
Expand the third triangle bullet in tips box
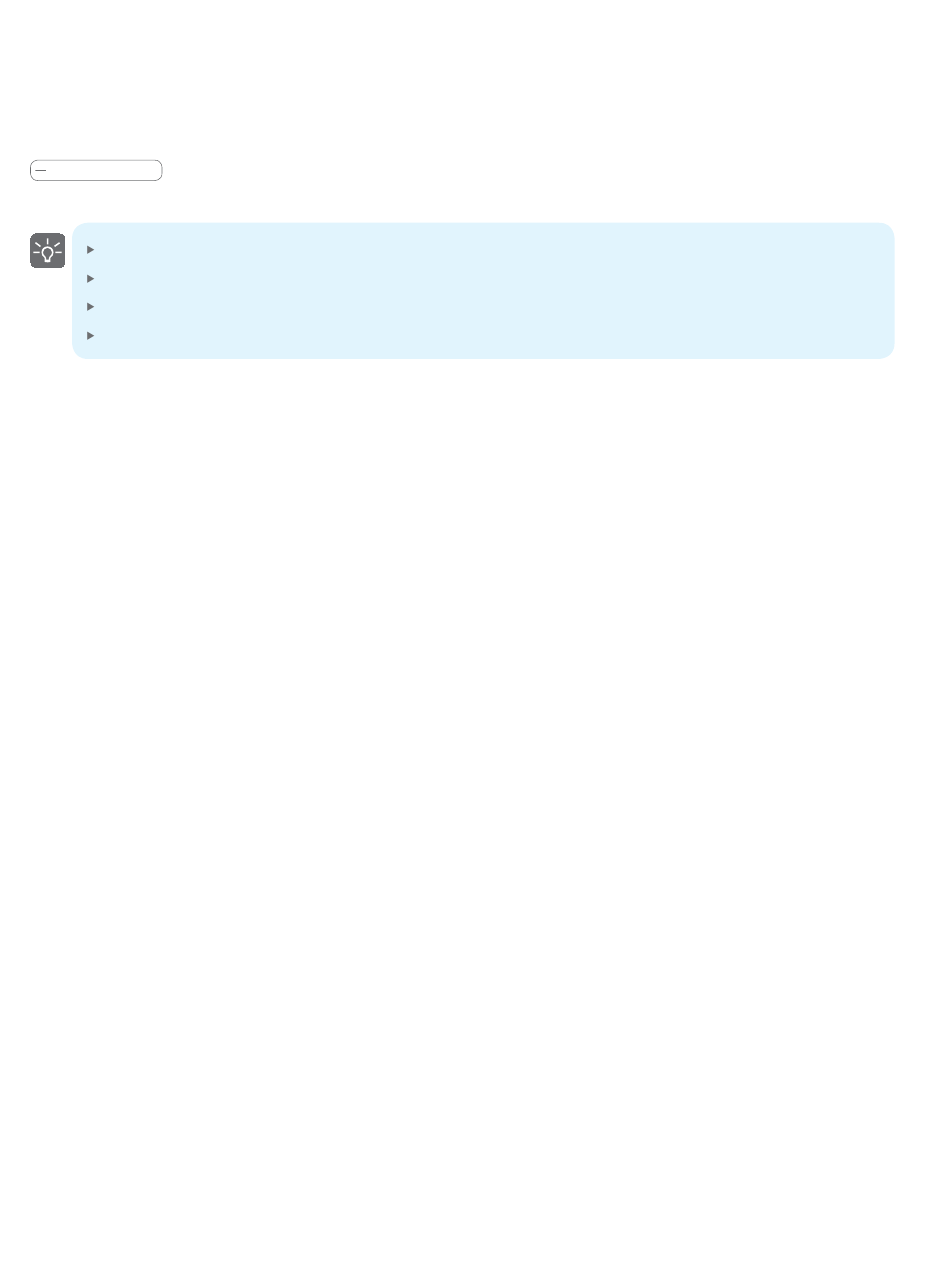(x=90, y=306)
